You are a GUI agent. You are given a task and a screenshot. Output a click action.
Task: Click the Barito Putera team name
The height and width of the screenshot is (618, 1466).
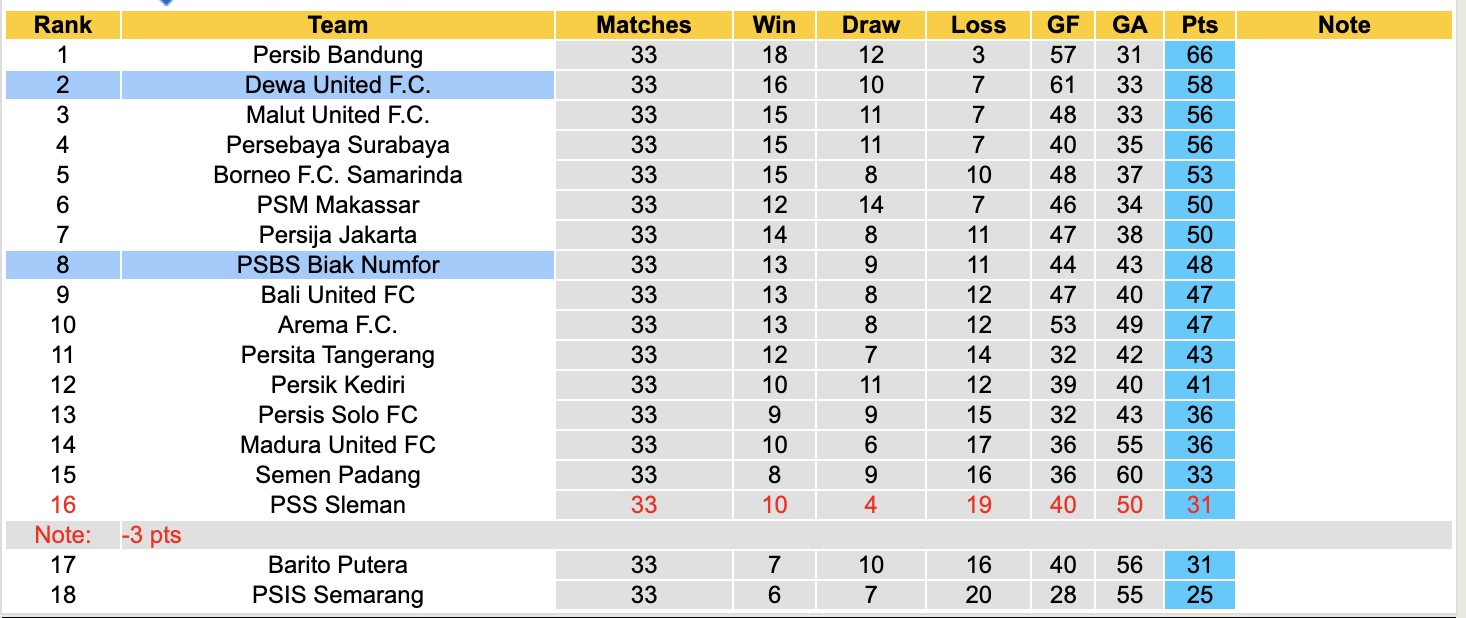click(338, 565)
